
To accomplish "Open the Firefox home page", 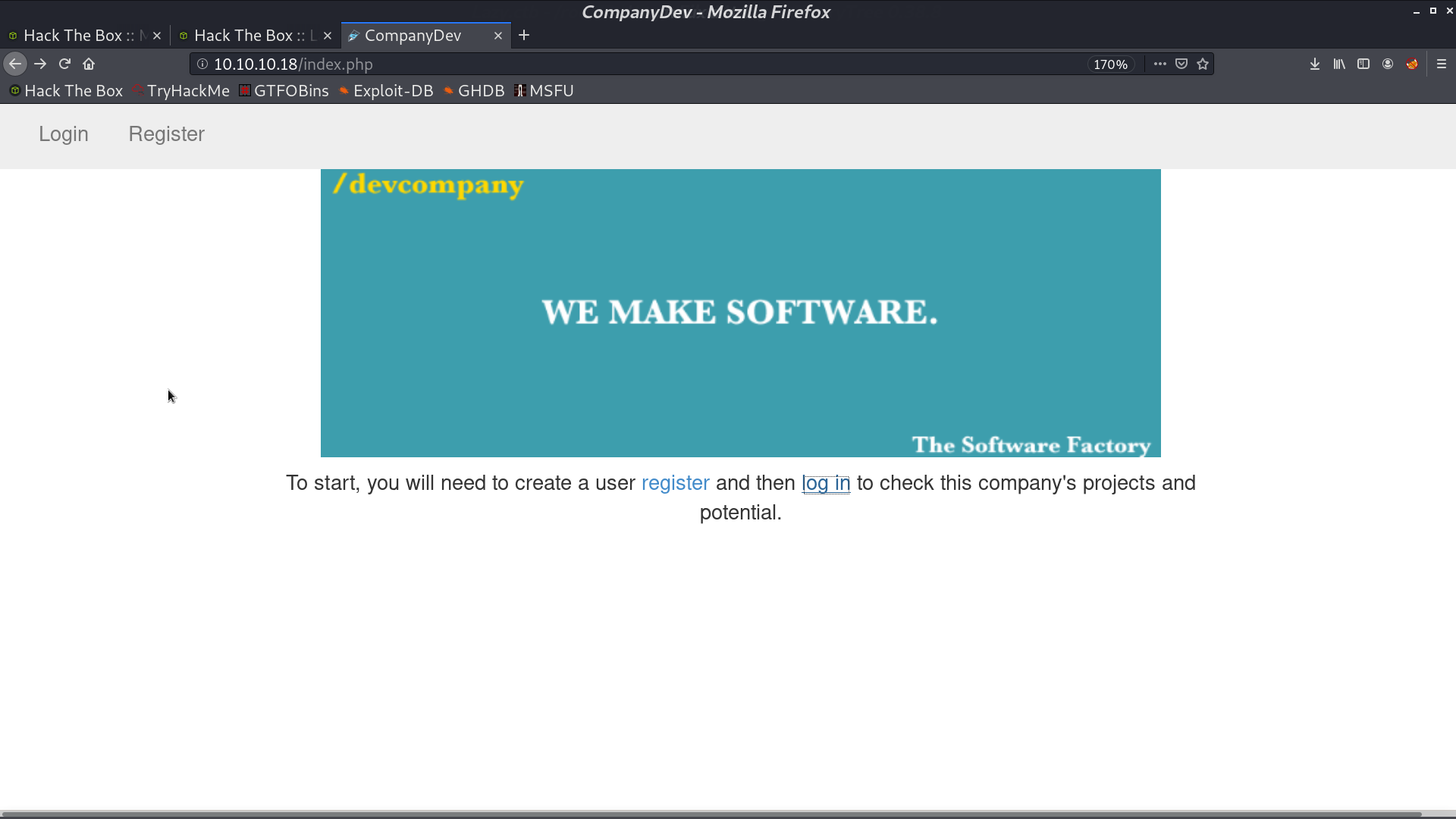I will click(89, 64).
